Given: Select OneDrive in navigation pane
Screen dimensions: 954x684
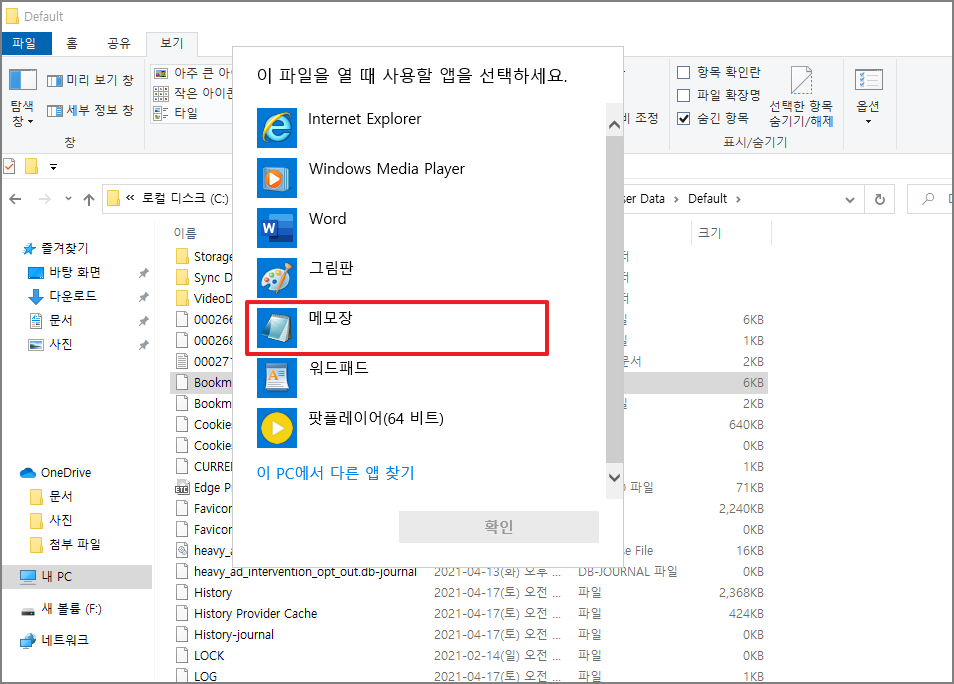Looking at the screenshot, I should point(55,472).
